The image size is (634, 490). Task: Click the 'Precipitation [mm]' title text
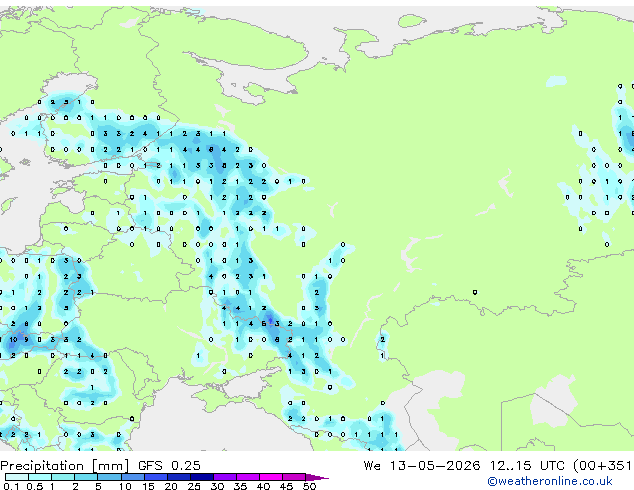(65, 466)
